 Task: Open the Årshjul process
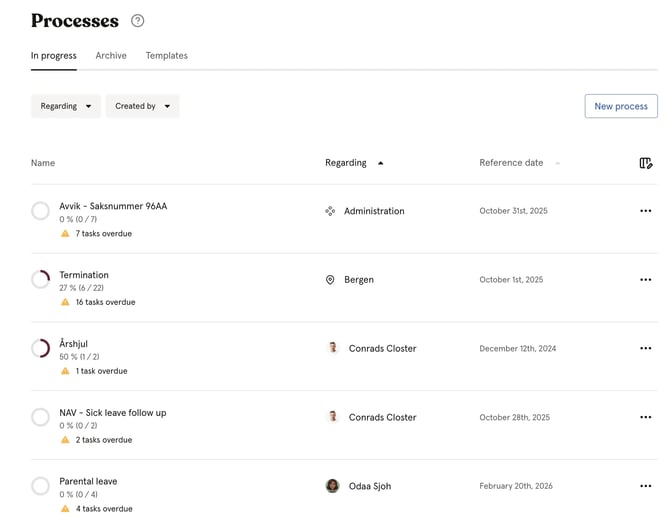[73, 343]
